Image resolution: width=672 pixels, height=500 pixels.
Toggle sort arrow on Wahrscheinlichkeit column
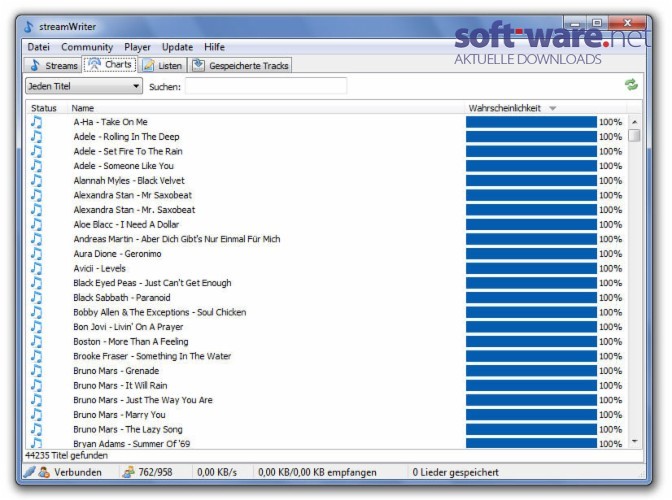(x=553, y=108)
